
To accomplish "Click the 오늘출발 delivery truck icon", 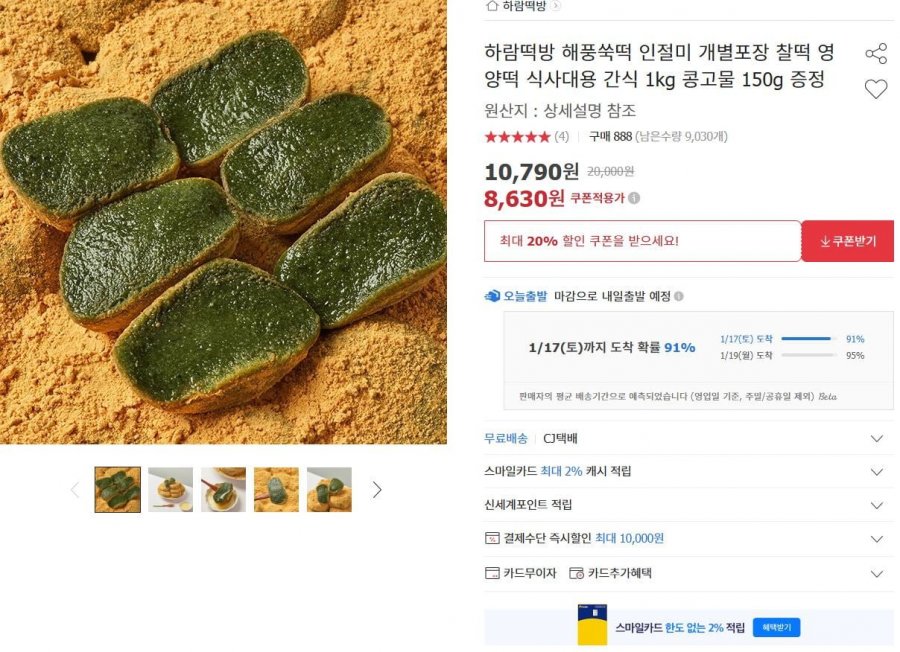I will click(492, 296).
